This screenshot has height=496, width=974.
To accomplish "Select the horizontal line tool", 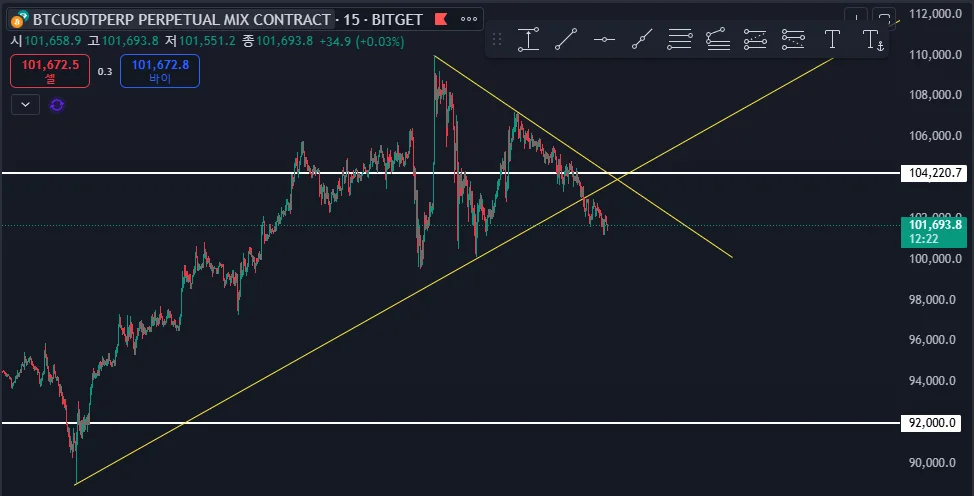I will pyautogui.click(x=604, y=39).
